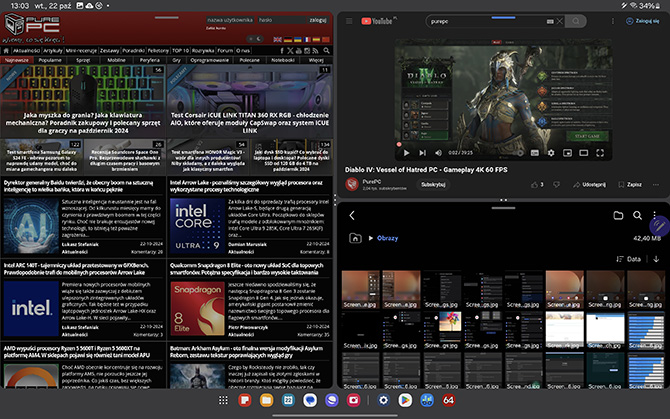Open the 'Artykuły' menu item
670x419 pixels.
(53, 50)
